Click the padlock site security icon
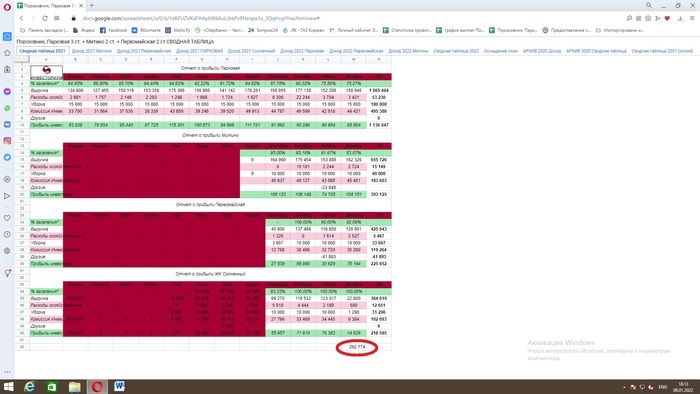The image size is (700, 394). tap(74, 18)
